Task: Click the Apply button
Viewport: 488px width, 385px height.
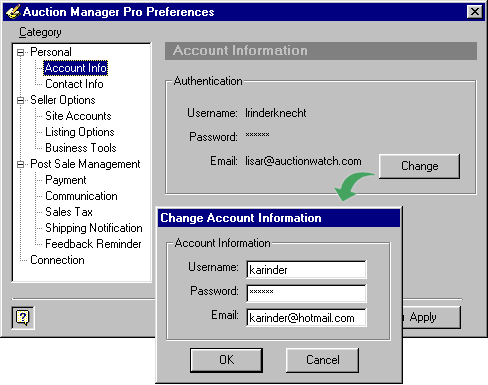Action: (x=432, y=317)
